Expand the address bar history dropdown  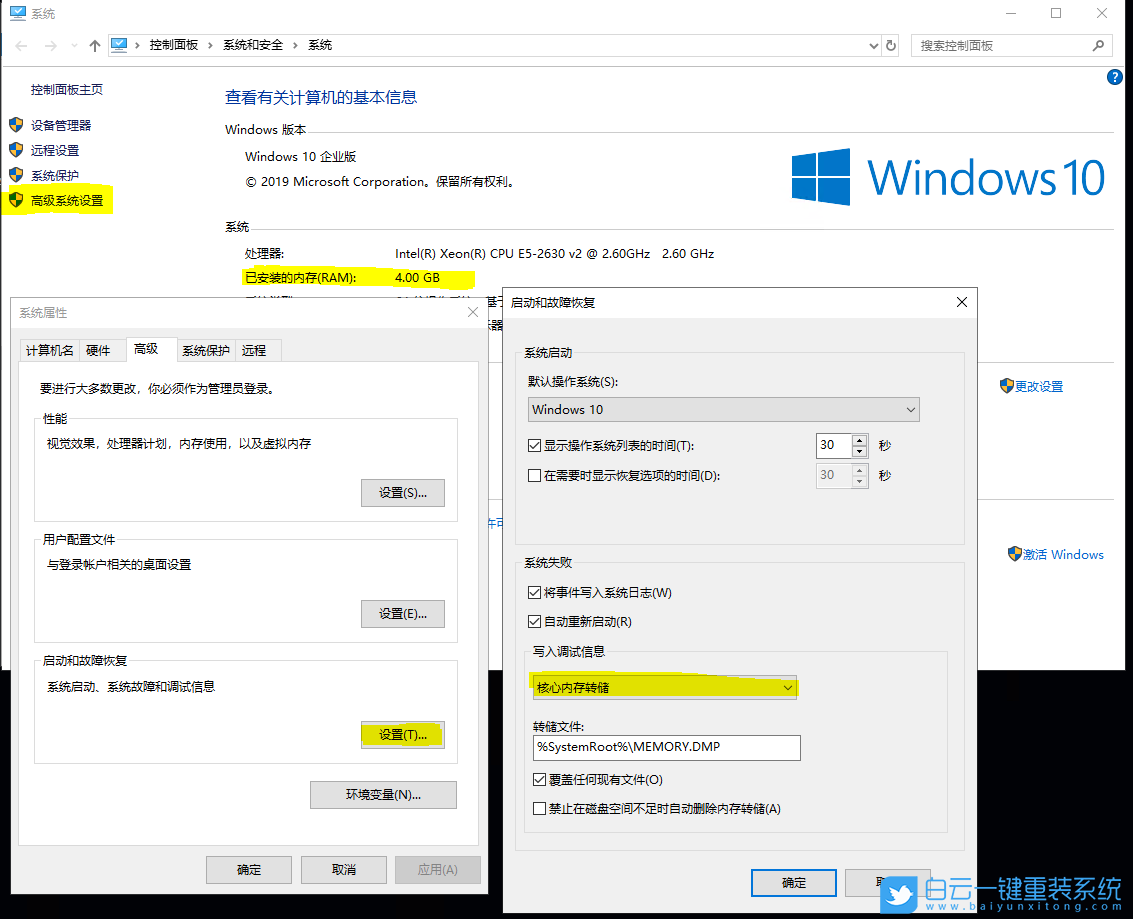(x=872, y=45)
